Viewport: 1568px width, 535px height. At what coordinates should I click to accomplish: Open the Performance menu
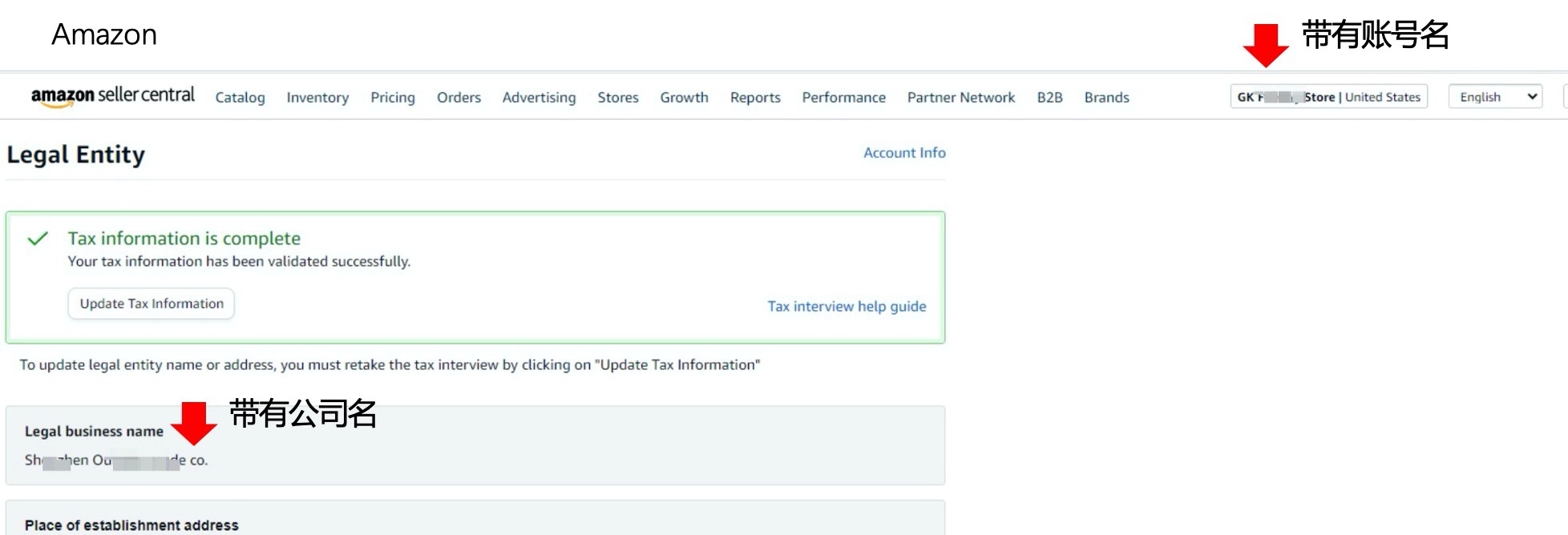[x=843, y=98]
